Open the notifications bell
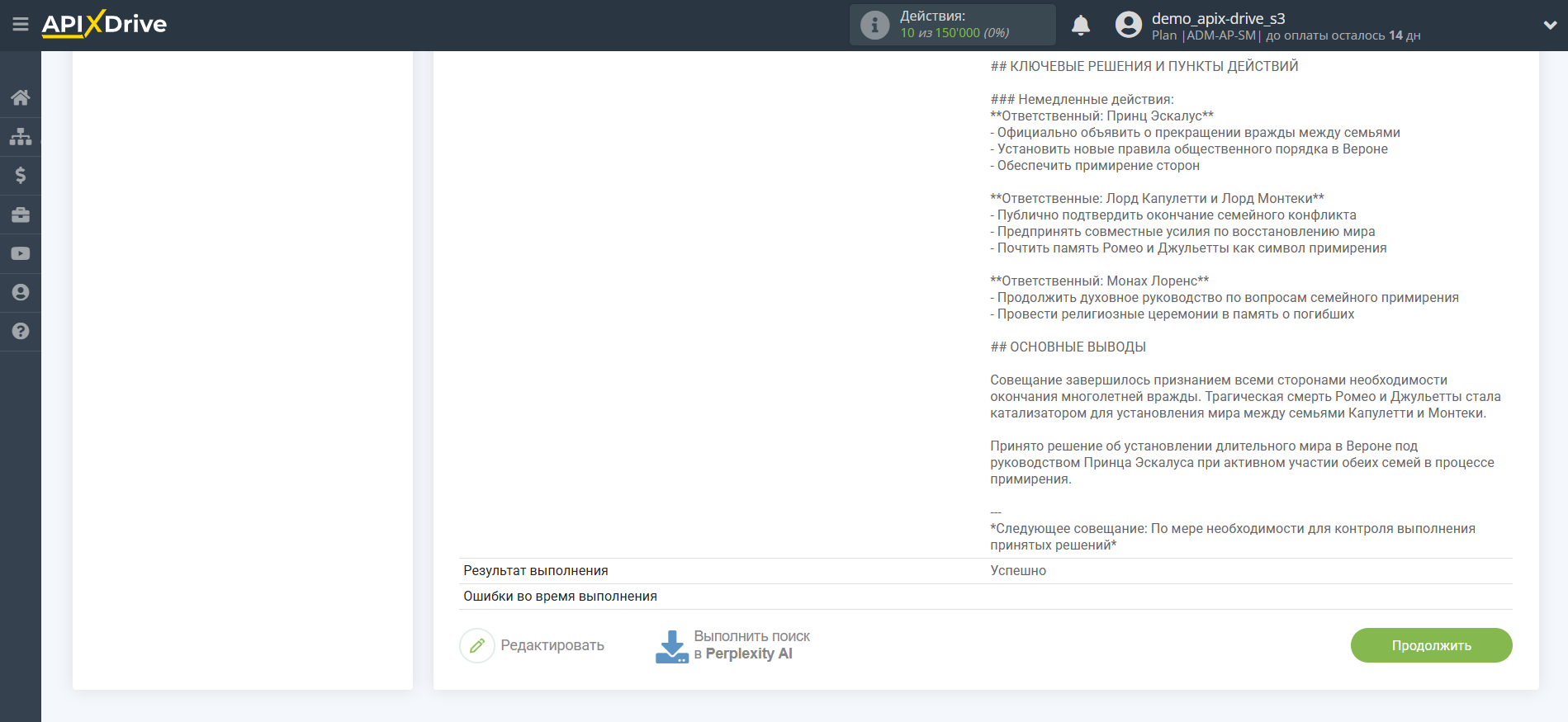 (x=1081, y=26)
